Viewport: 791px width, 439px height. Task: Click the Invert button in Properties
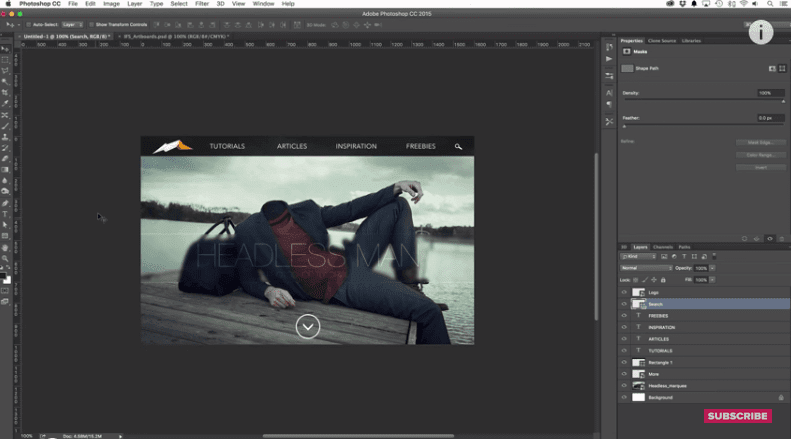(x=760, y=167)
